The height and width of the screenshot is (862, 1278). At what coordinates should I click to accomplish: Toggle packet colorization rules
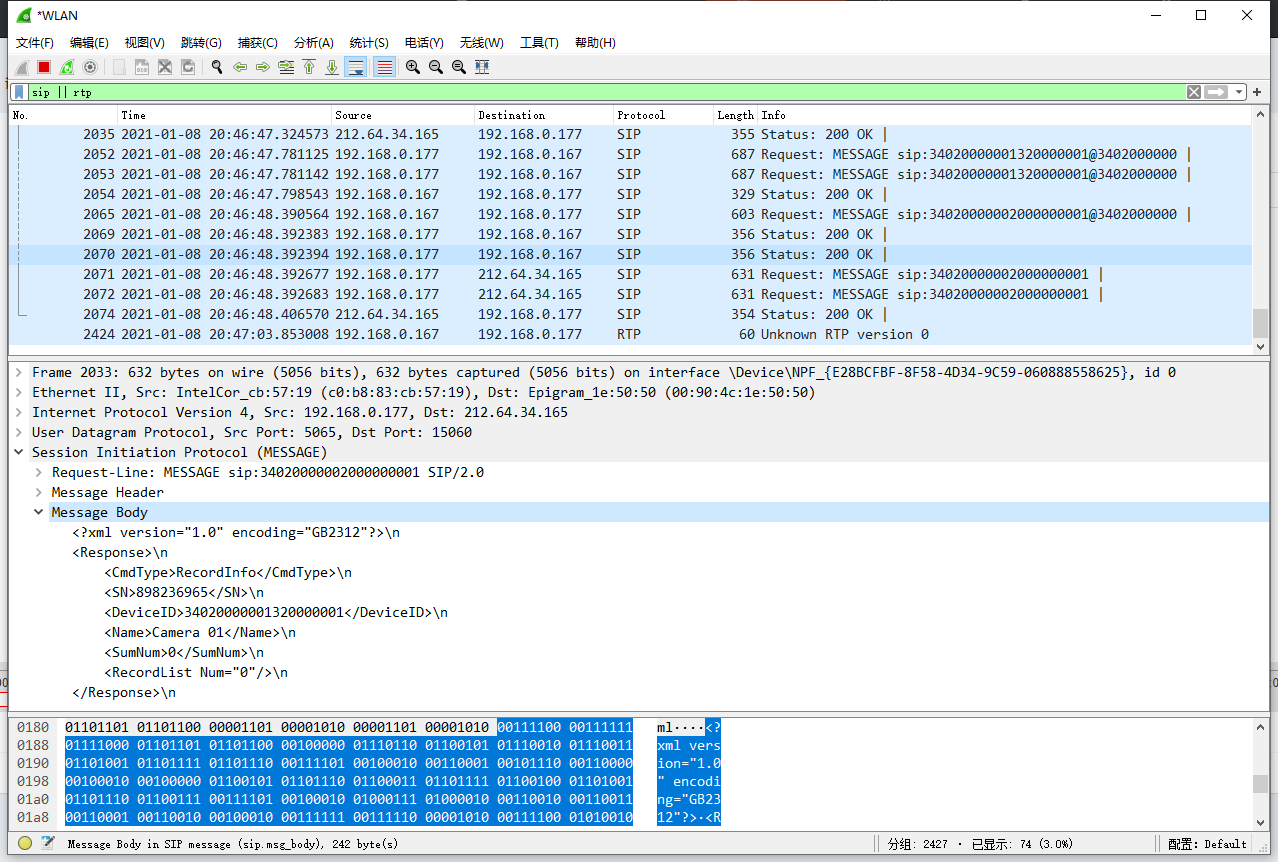pyautogui.click(x=384, y=67)
